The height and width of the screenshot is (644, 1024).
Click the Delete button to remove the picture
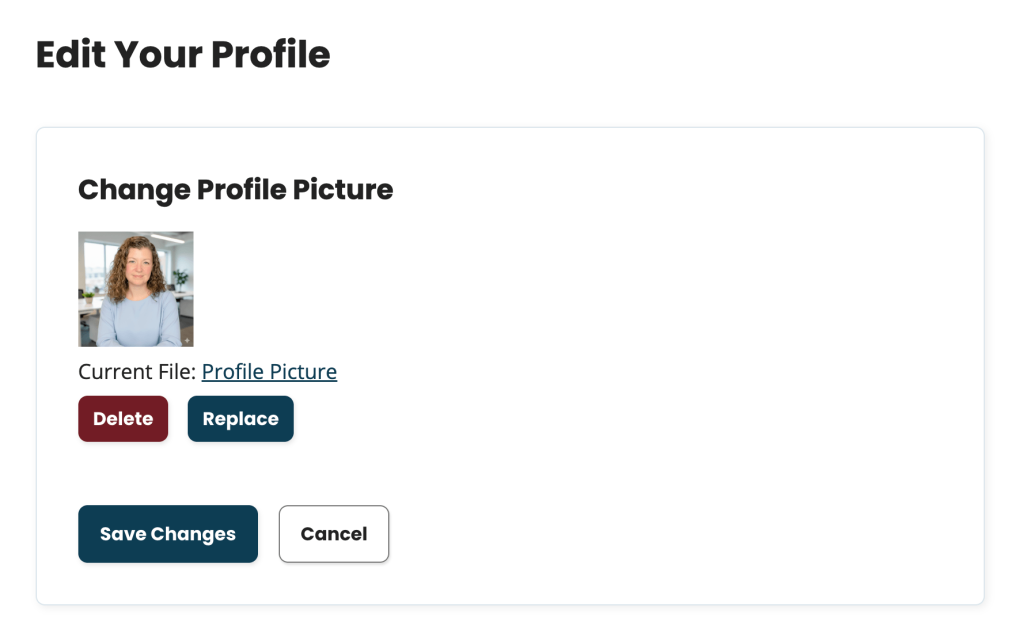[123, 418]
